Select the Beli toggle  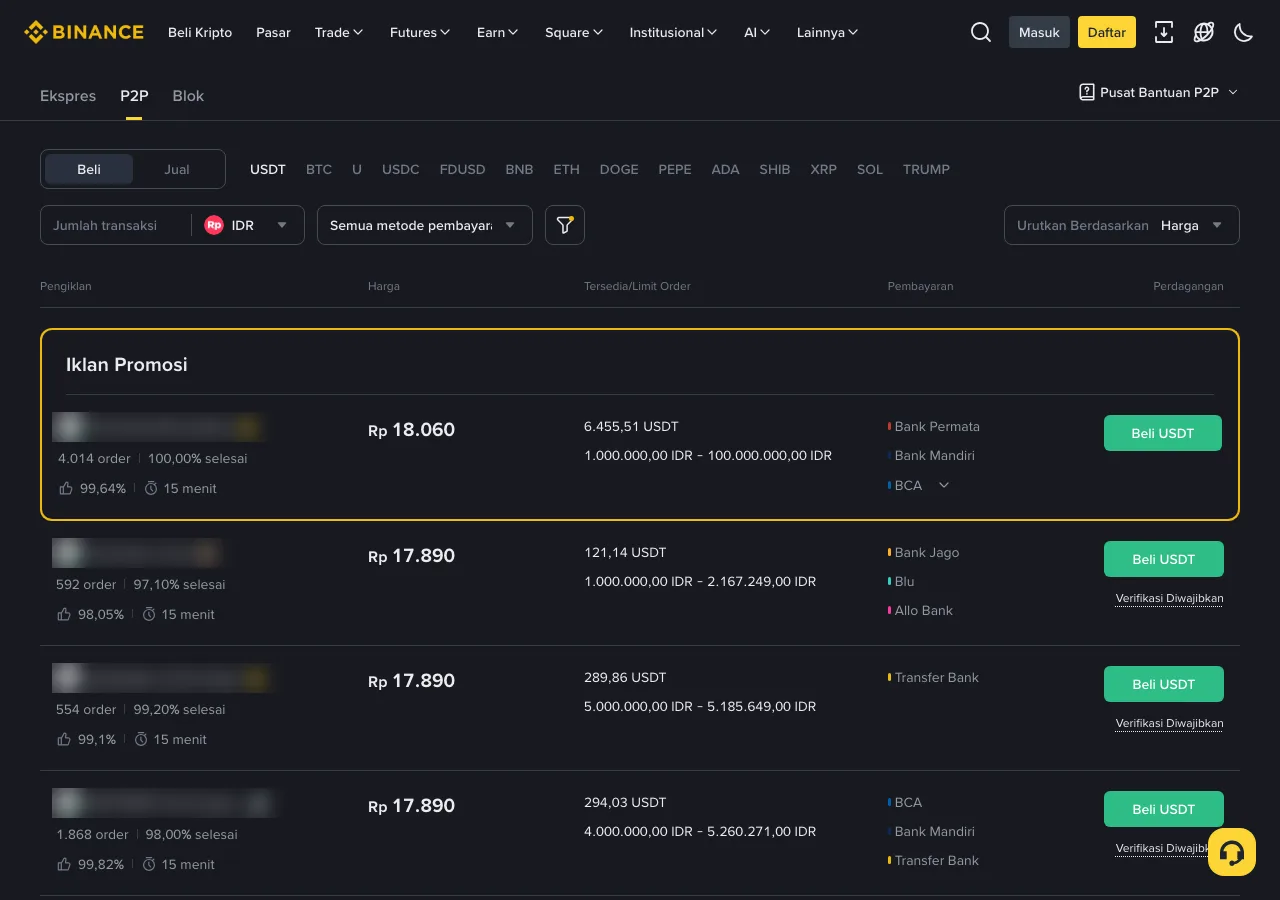pos(89,169)
